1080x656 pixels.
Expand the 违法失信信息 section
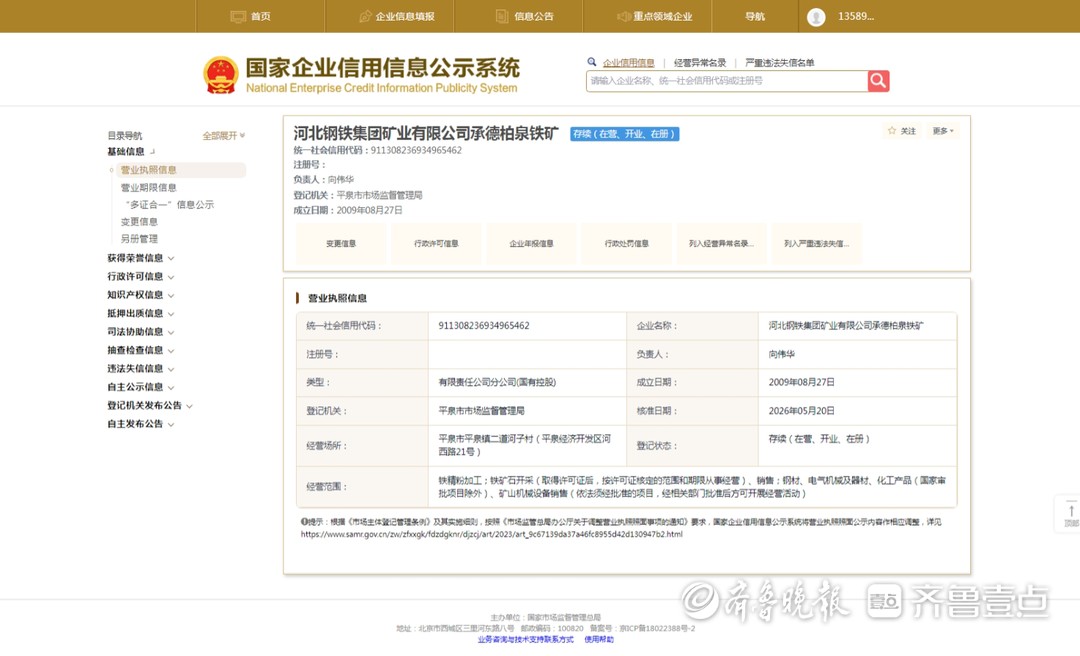141,369
